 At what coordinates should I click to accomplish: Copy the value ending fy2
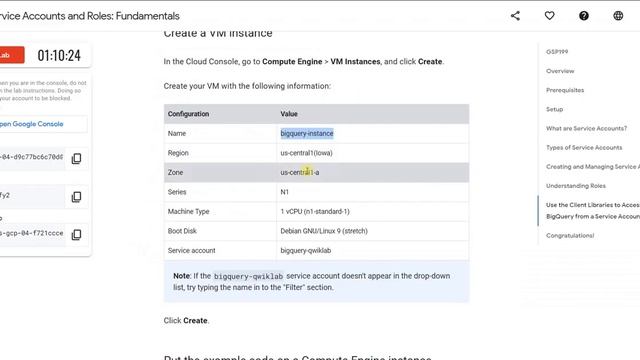(76, 197)
